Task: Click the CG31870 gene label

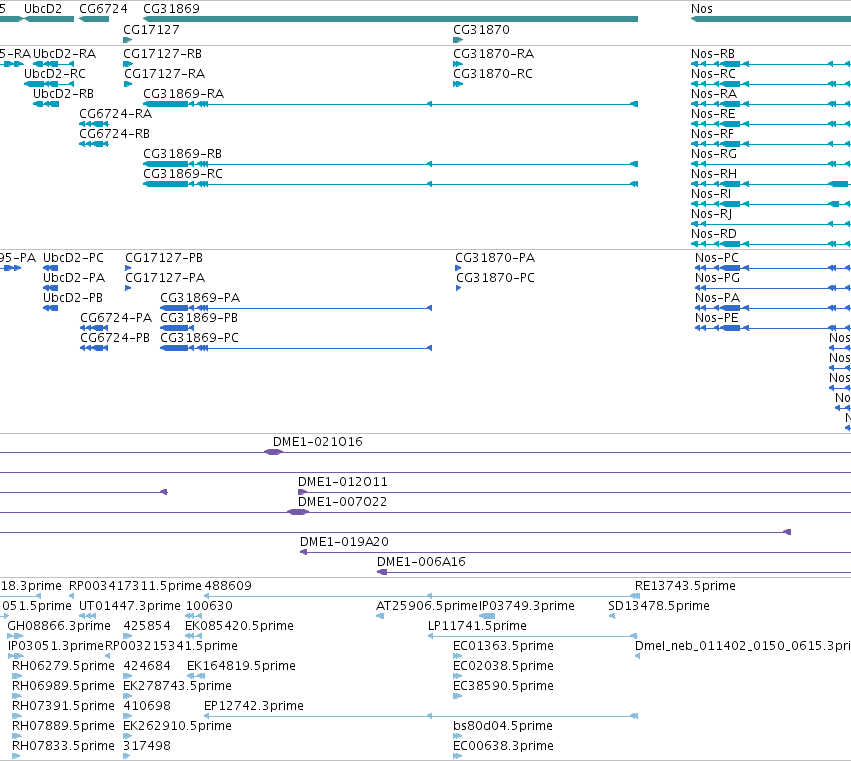Action: (481, 29)
